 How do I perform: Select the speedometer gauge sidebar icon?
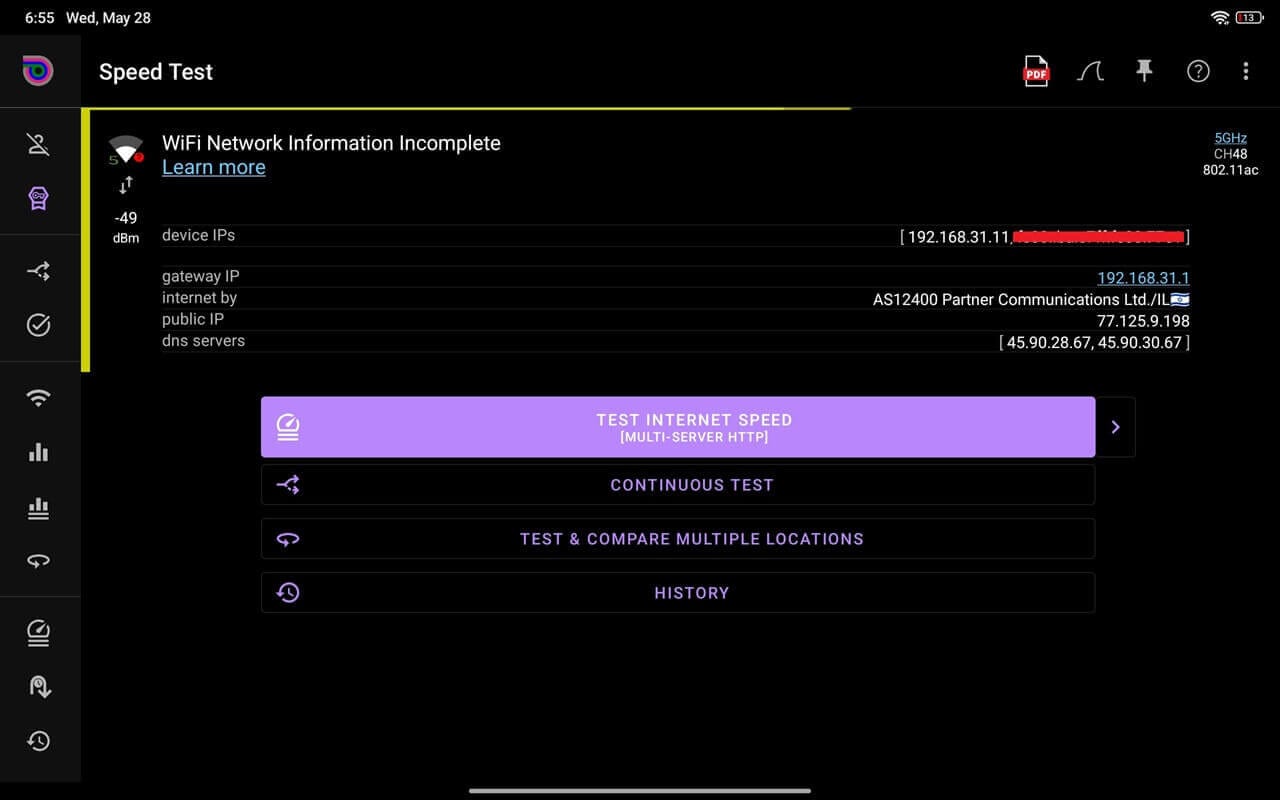click(x=39, y=633)
